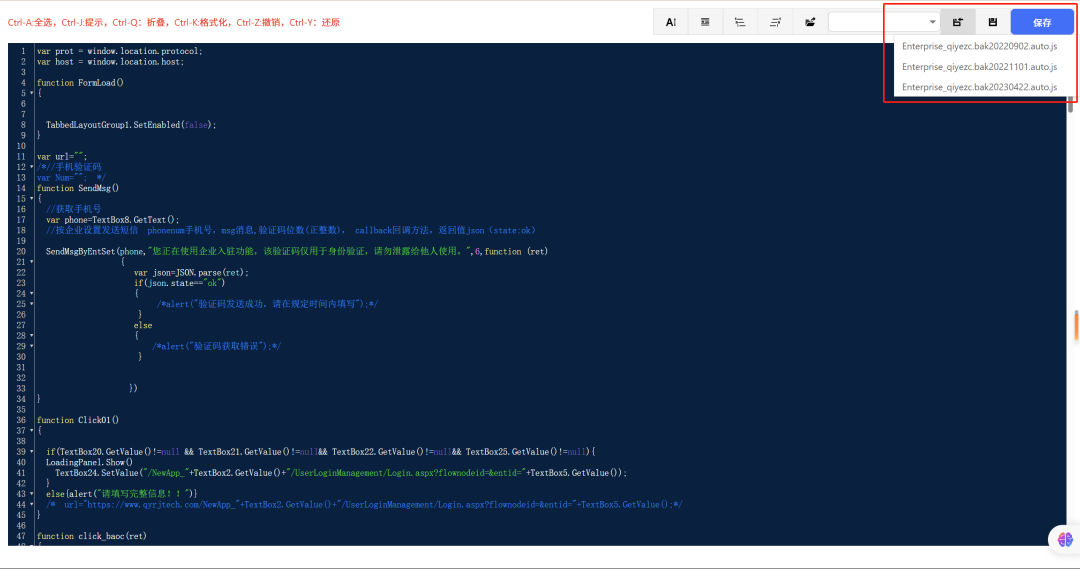Click the 'LoadingPanel.Show()' line
The width and height of the screenshot is (1080, 569).
point(90,462)
